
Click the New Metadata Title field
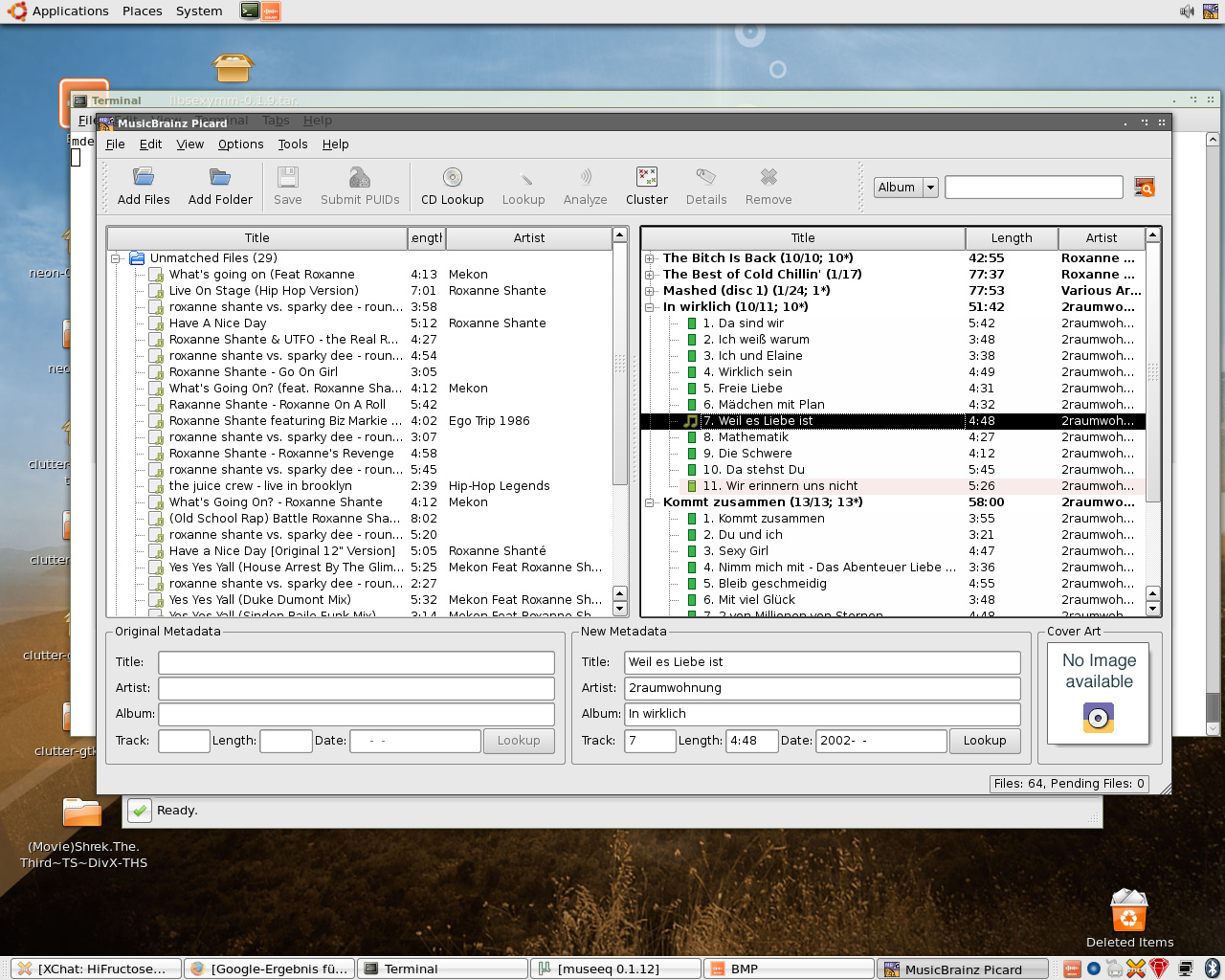[x=822, y=662]
